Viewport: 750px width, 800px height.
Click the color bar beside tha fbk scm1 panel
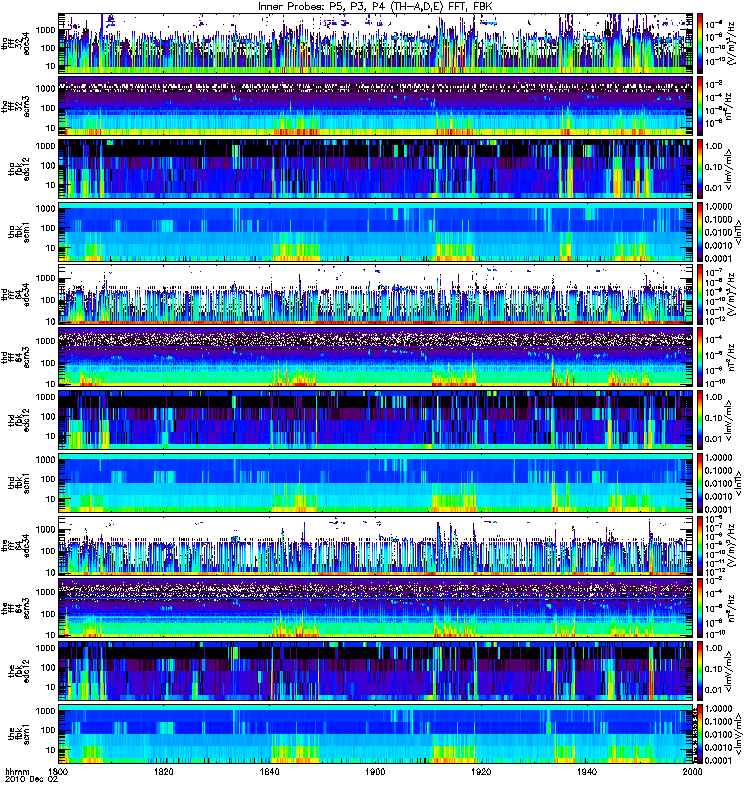(x=699, y=231)
